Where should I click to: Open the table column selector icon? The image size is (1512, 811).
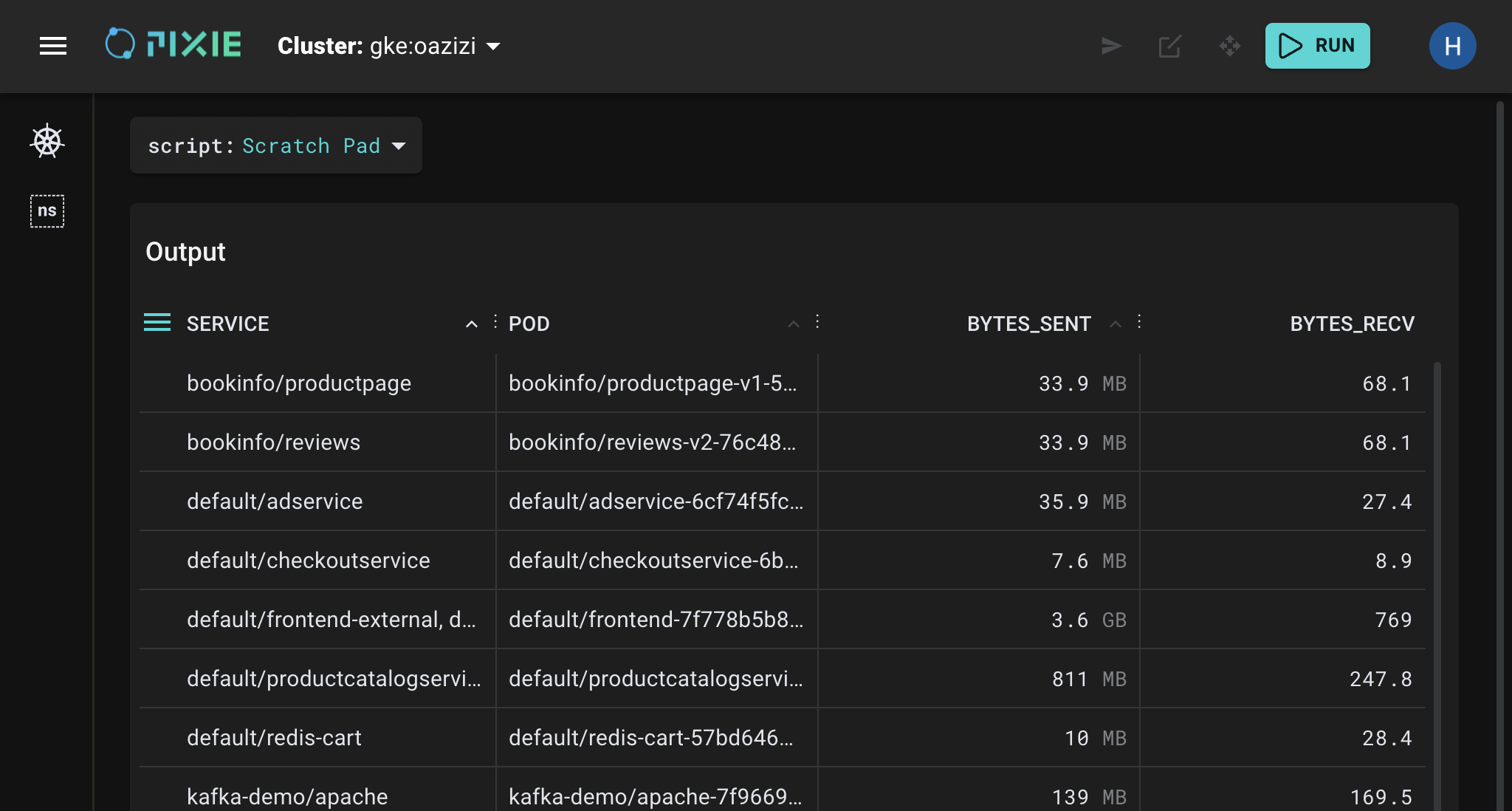[157, 323]
